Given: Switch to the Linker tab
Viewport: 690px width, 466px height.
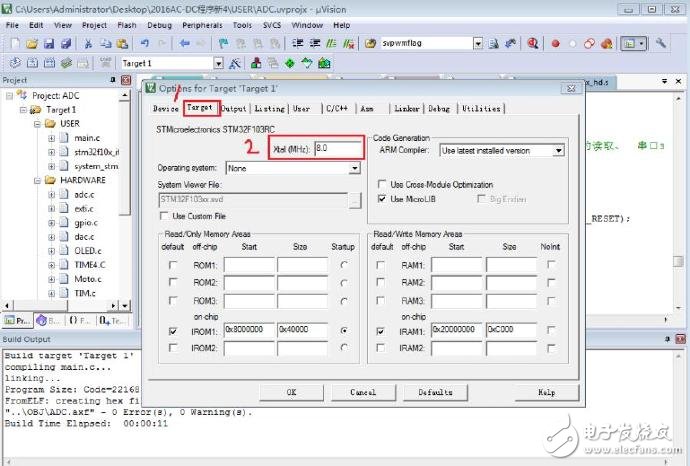Looking at the screenshot, I should [407, 108].
